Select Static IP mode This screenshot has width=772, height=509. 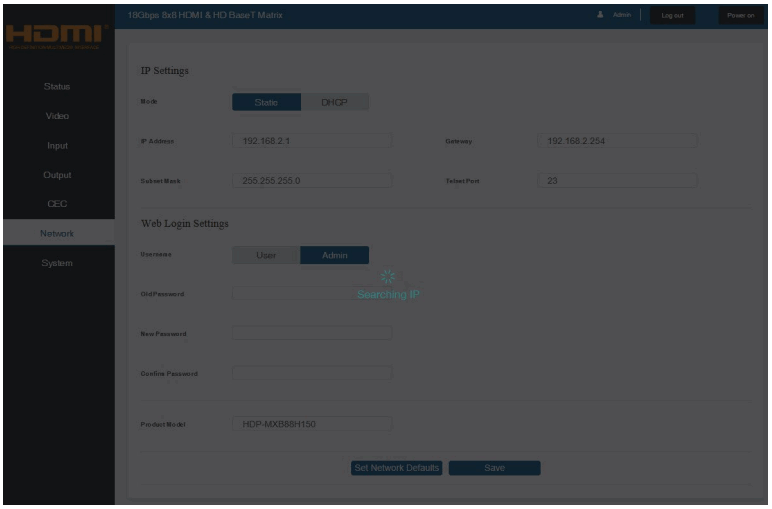point(266,102)
